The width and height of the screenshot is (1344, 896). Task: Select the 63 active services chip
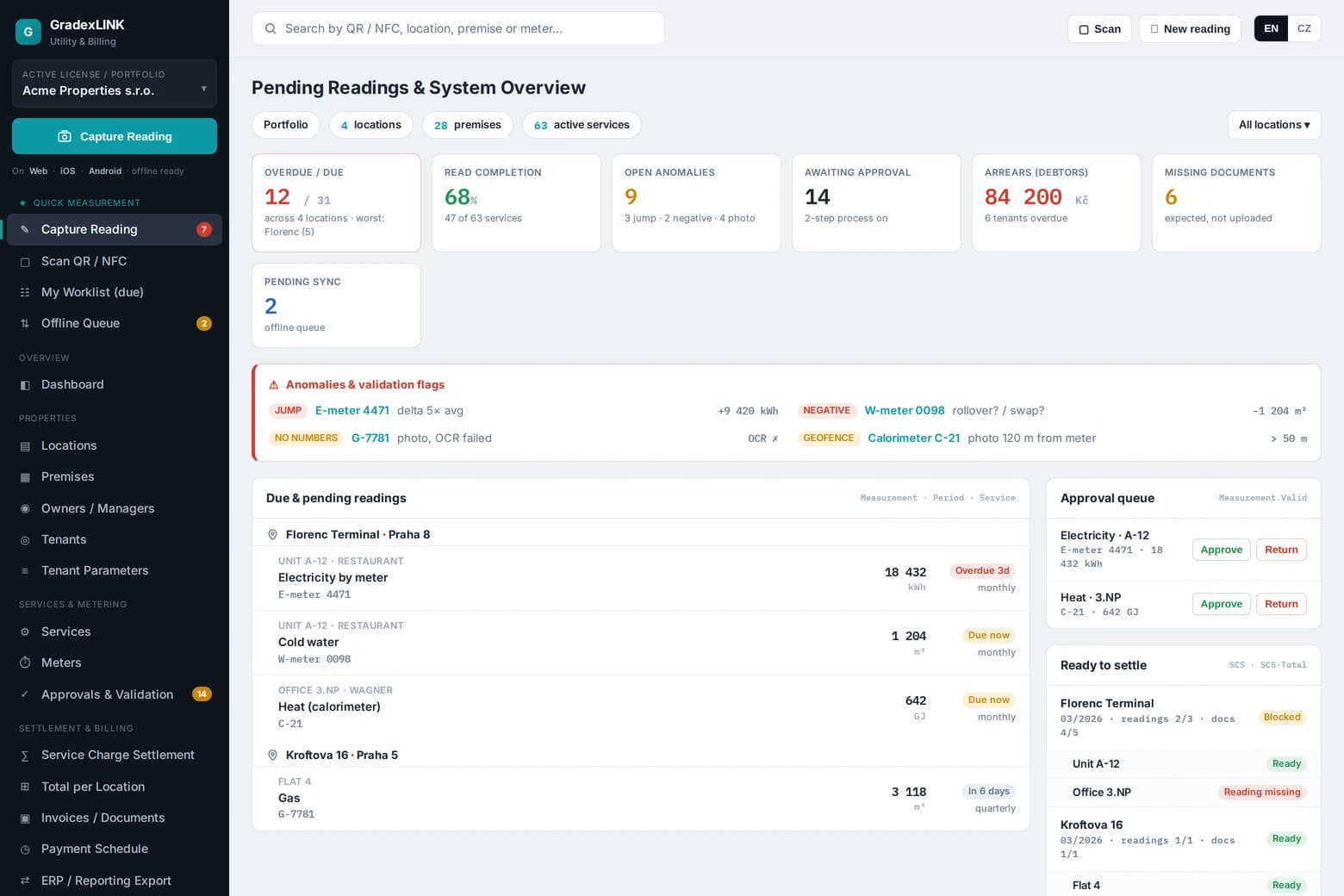coord(582,125)
